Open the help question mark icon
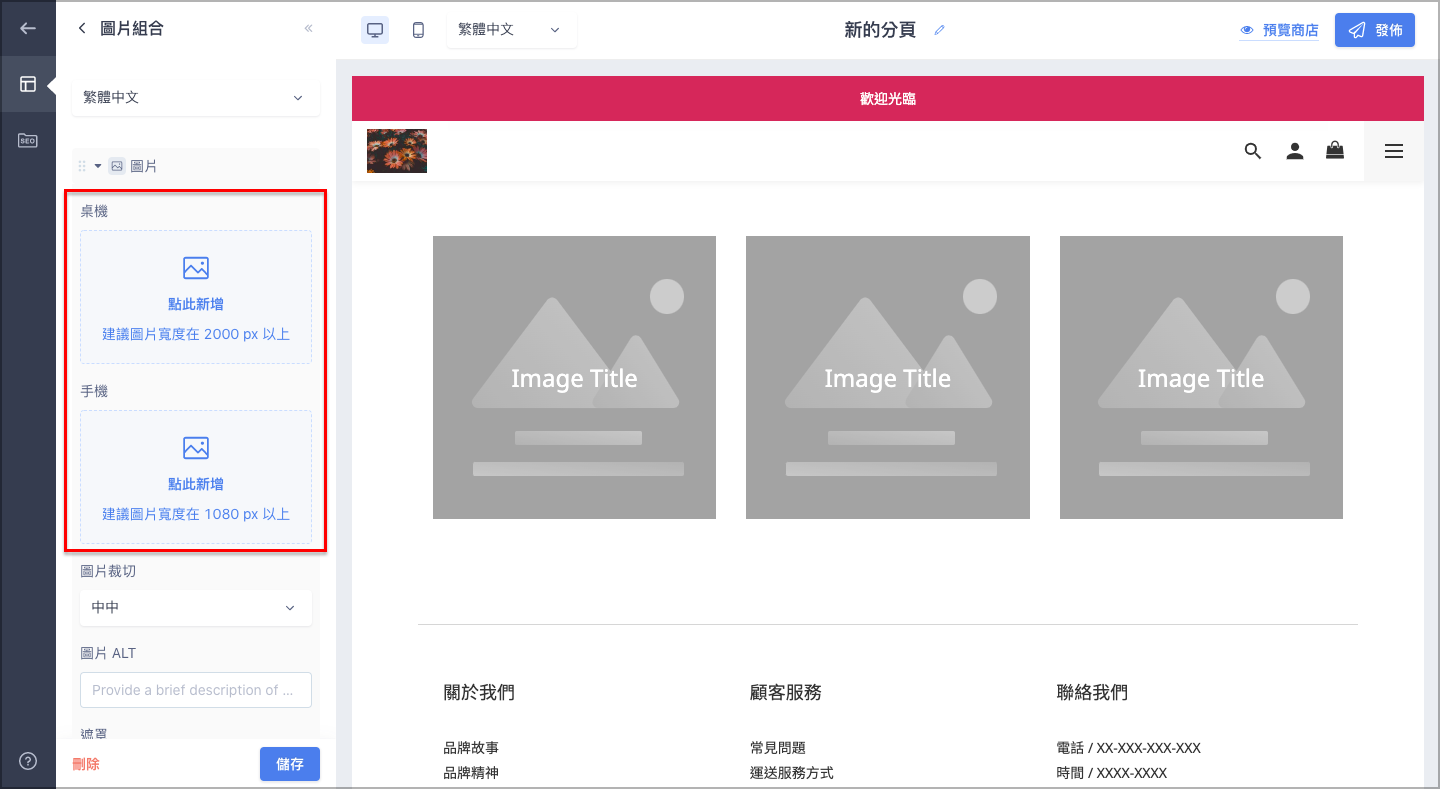Image resolution: width=1440 pixels, height=789 pixels. tap(28, 761)
